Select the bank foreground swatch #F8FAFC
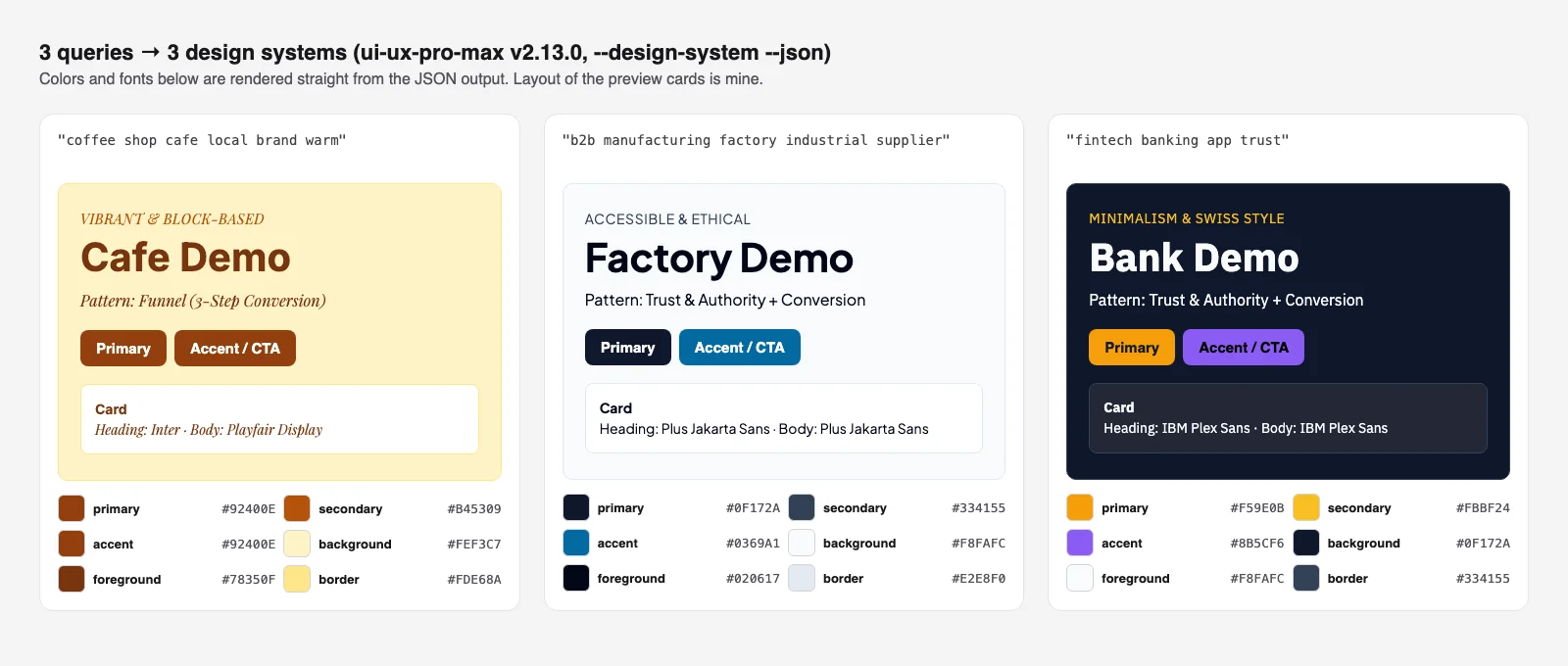 pyautogui.click(x=1080, y=578)
